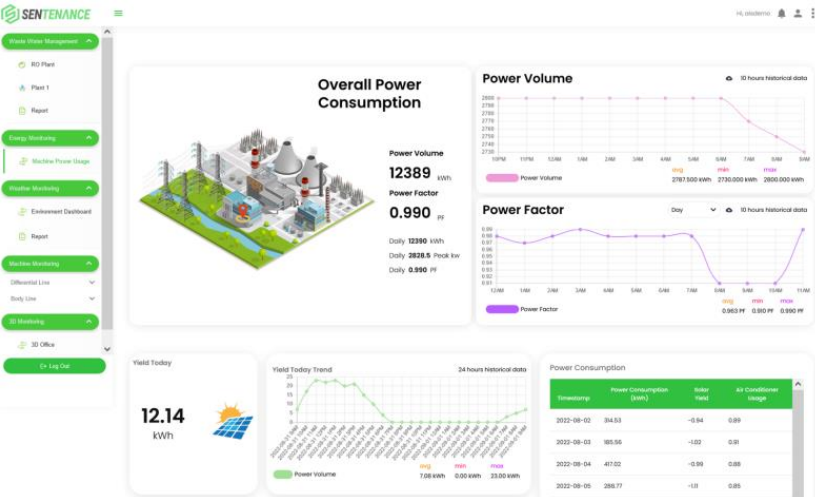This screenshot has height=497, width=815.
Task: Open RO Plant in the sidebar
Action: (x=42, y=64)
